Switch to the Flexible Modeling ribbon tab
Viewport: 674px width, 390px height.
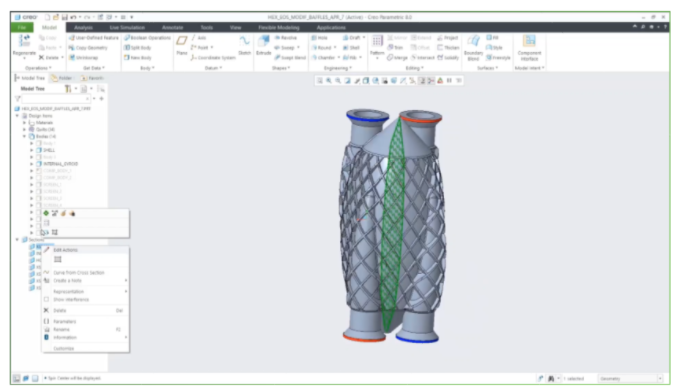(x=279, y=28)
